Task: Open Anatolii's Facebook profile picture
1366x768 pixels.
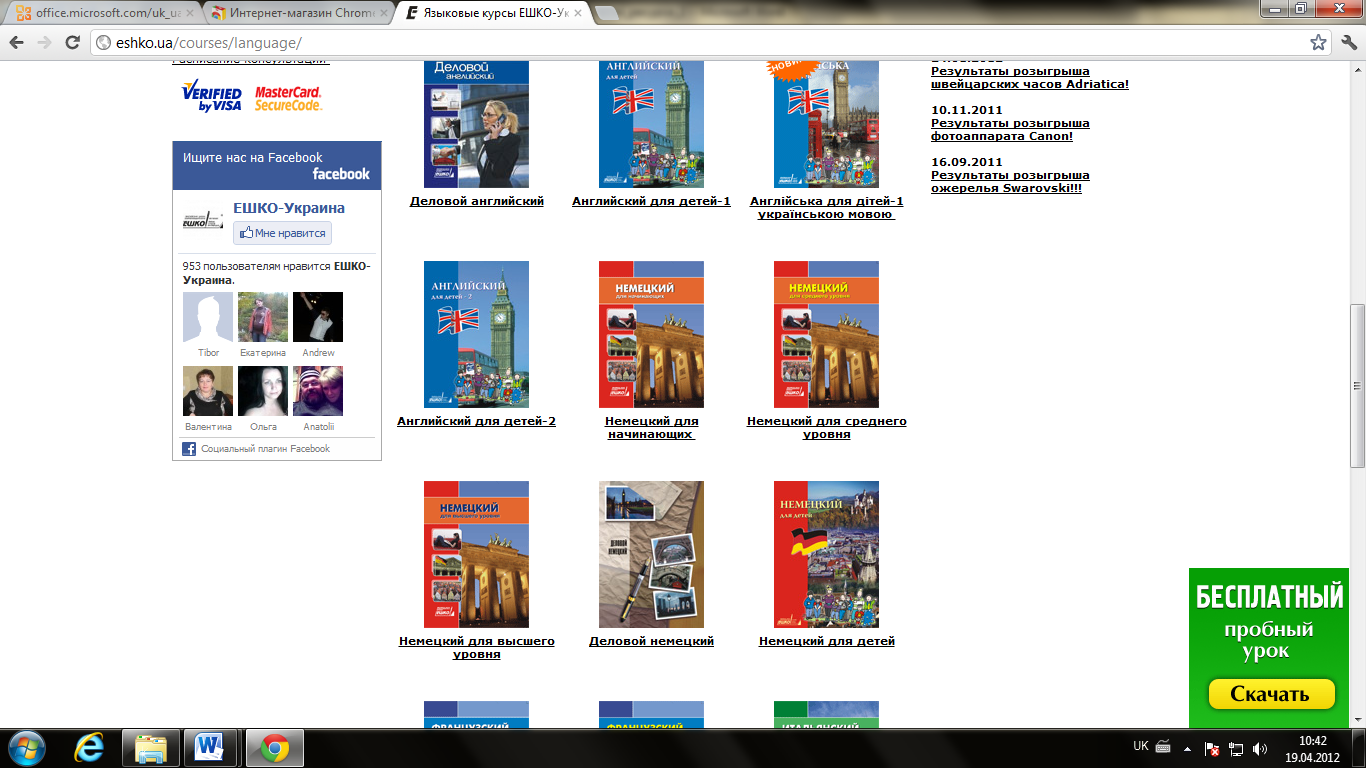Action: 318,391
